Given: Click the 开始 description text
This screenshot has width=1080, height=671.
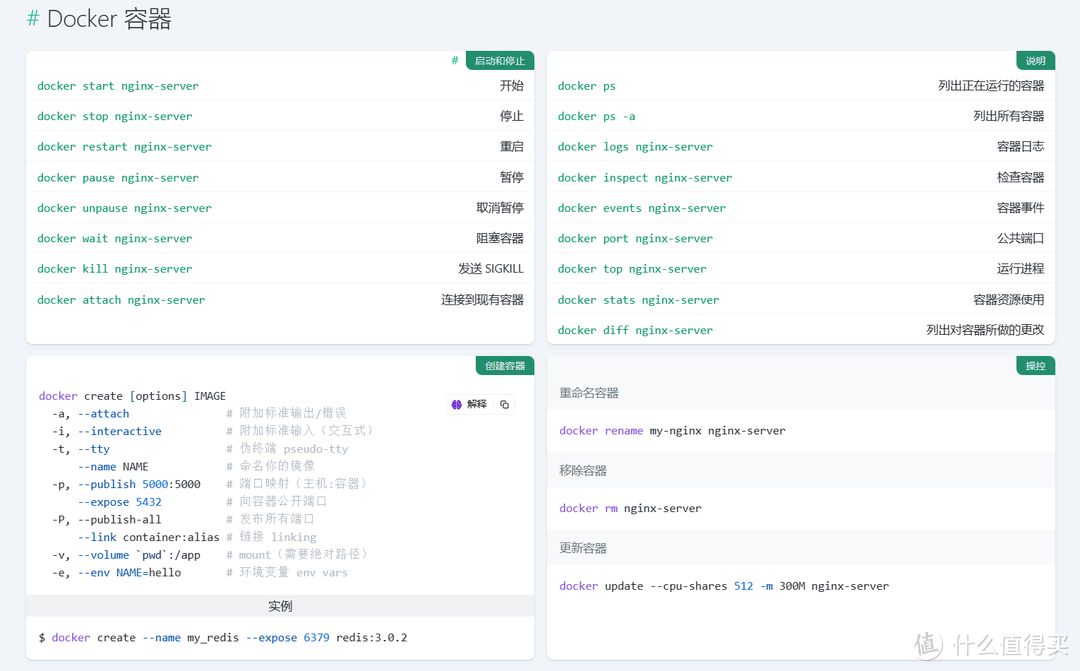Looking at the screenshot, I should 512,85.
